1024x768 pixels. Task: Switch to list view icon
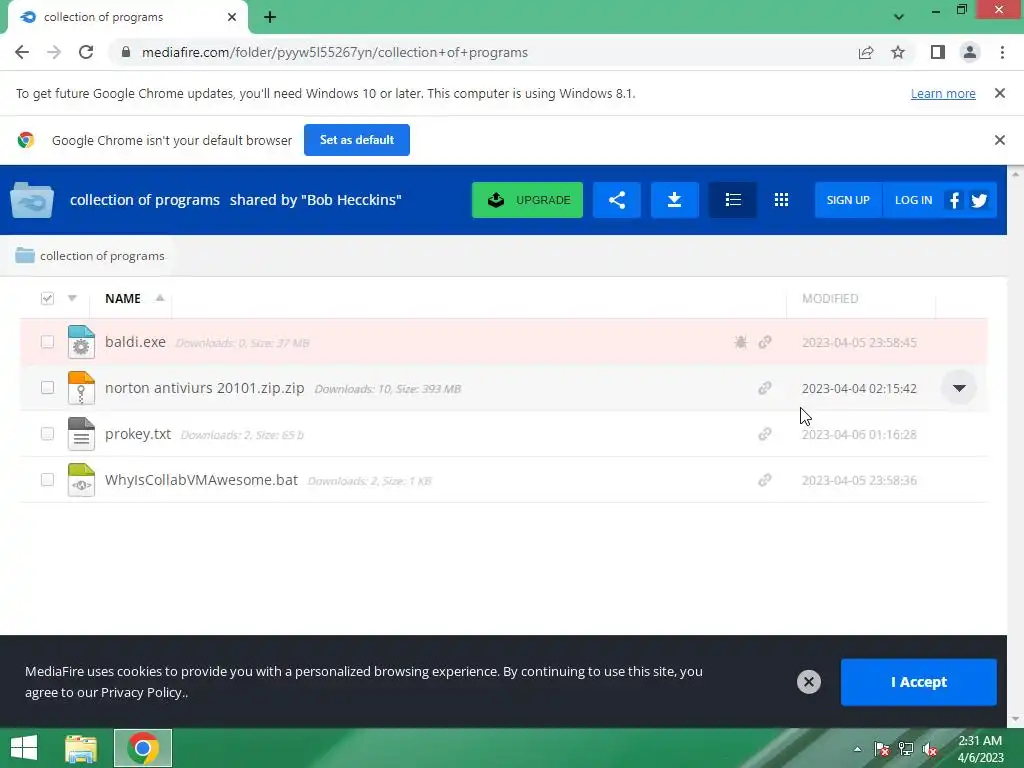point(733,200)
